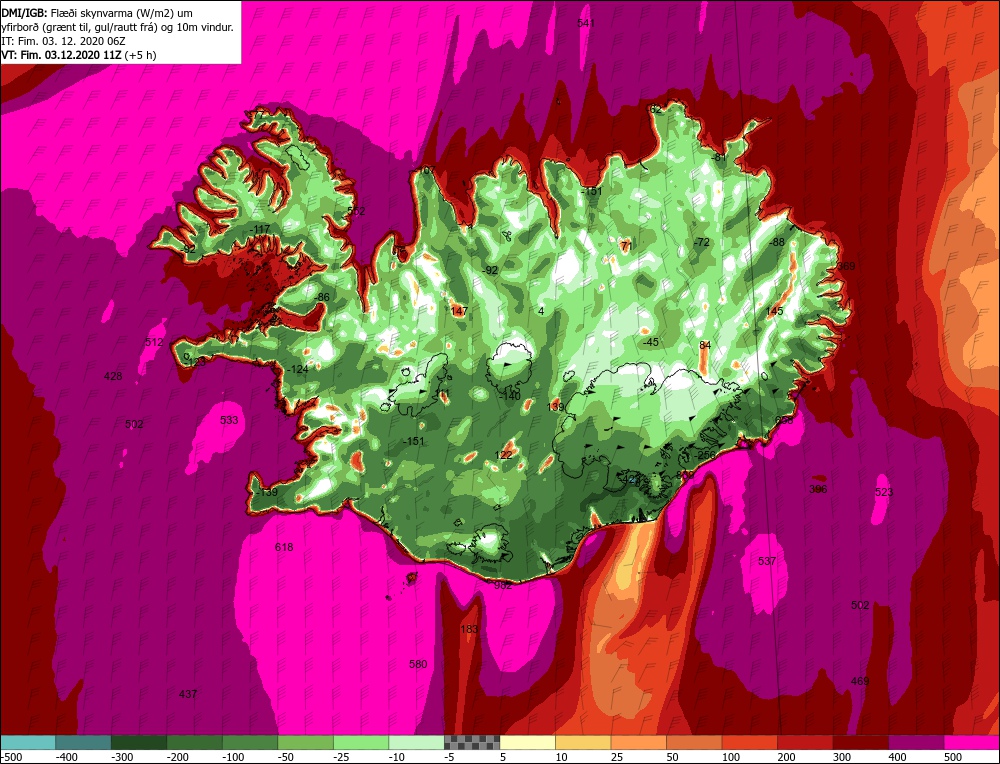Click the "DMI/IGB:" title heading
Screen dimensions: 1000x764
coord(24,13)
